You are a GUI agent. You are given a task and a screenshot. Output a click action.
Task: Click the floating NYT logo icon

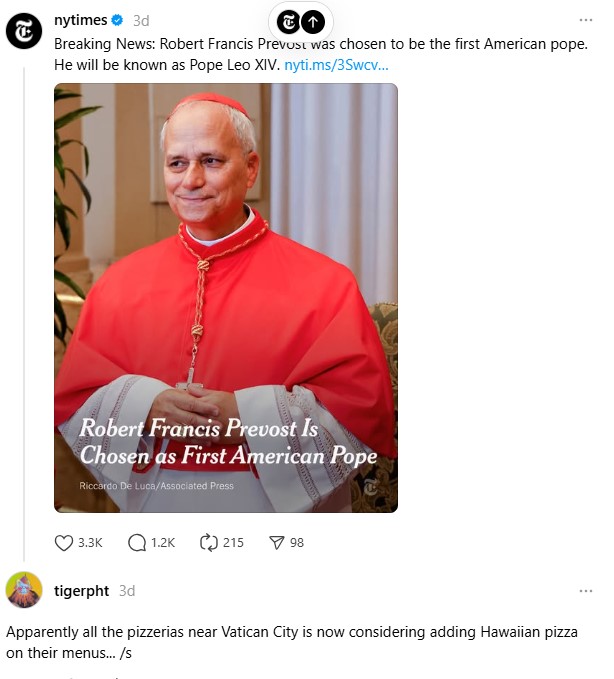coord(288,22)
